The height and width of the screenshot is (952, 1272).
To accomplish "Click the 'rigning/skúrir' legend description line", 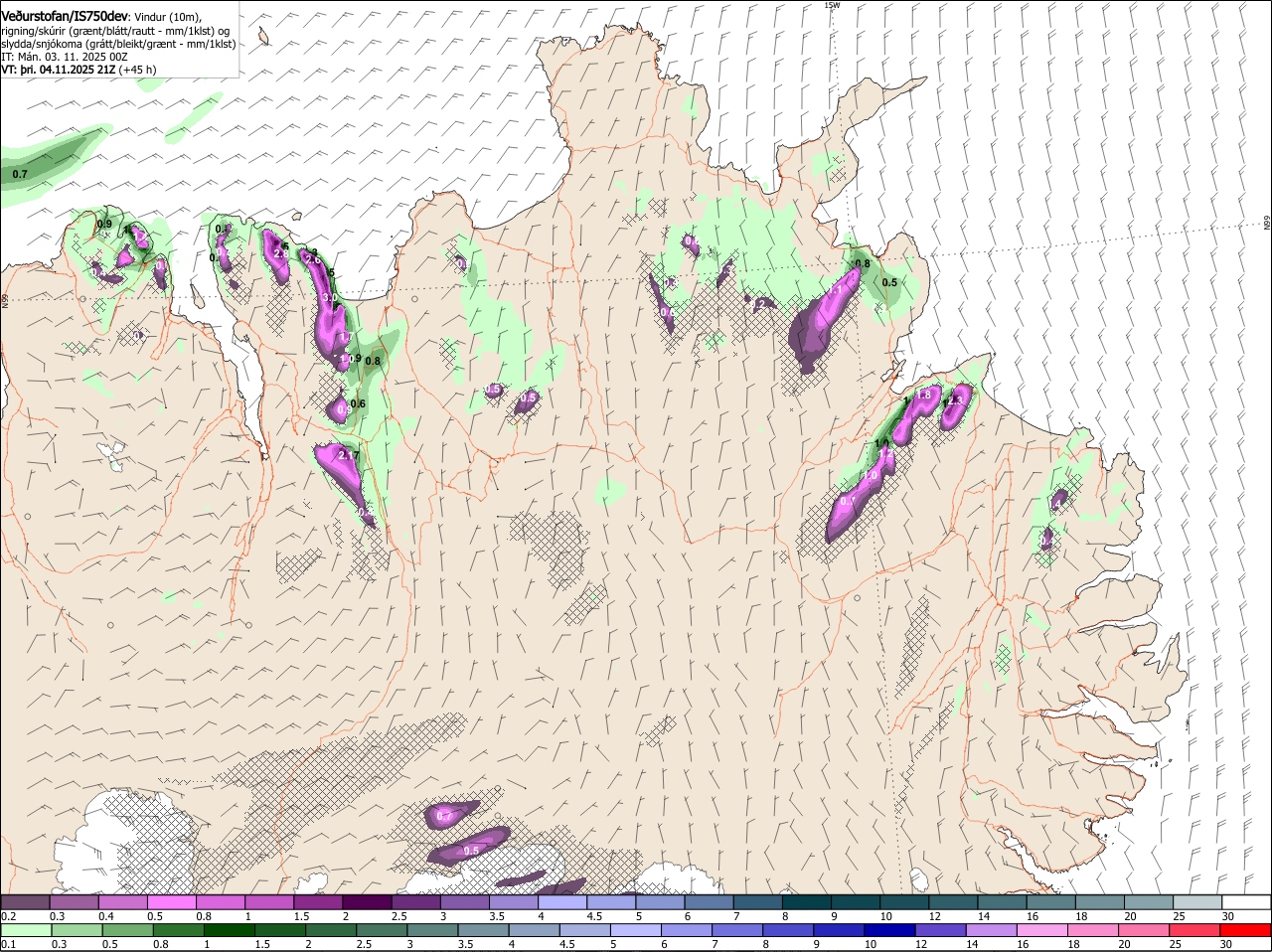I will coord(116,31).
